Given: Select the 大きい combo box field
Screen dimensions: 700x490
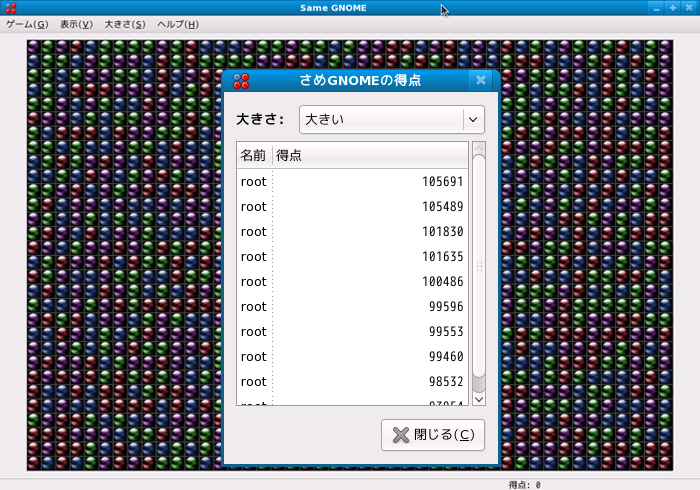Looking at the screenshot, I should [x=392, y=119].
